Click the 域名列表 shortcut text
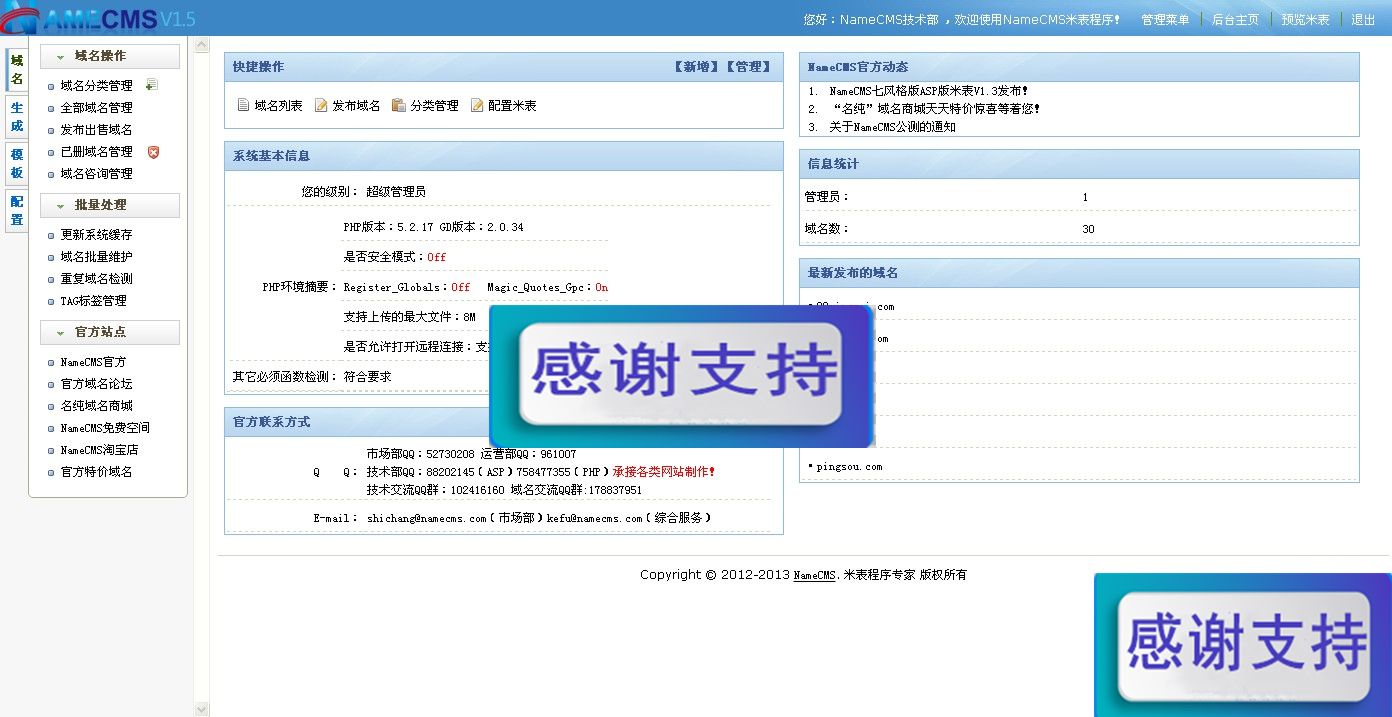This screenshot has height=717, width=1392. [x=278, y=106]
